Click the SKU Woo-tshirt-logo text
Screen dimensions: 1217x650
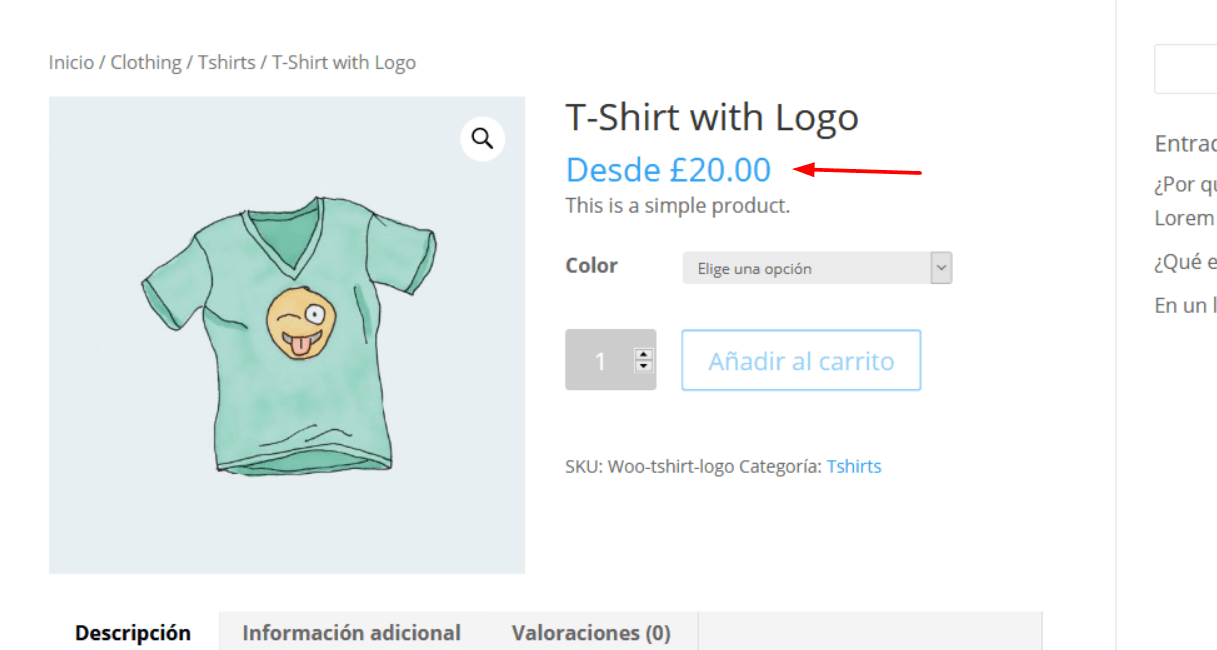(x=650, y=466)
